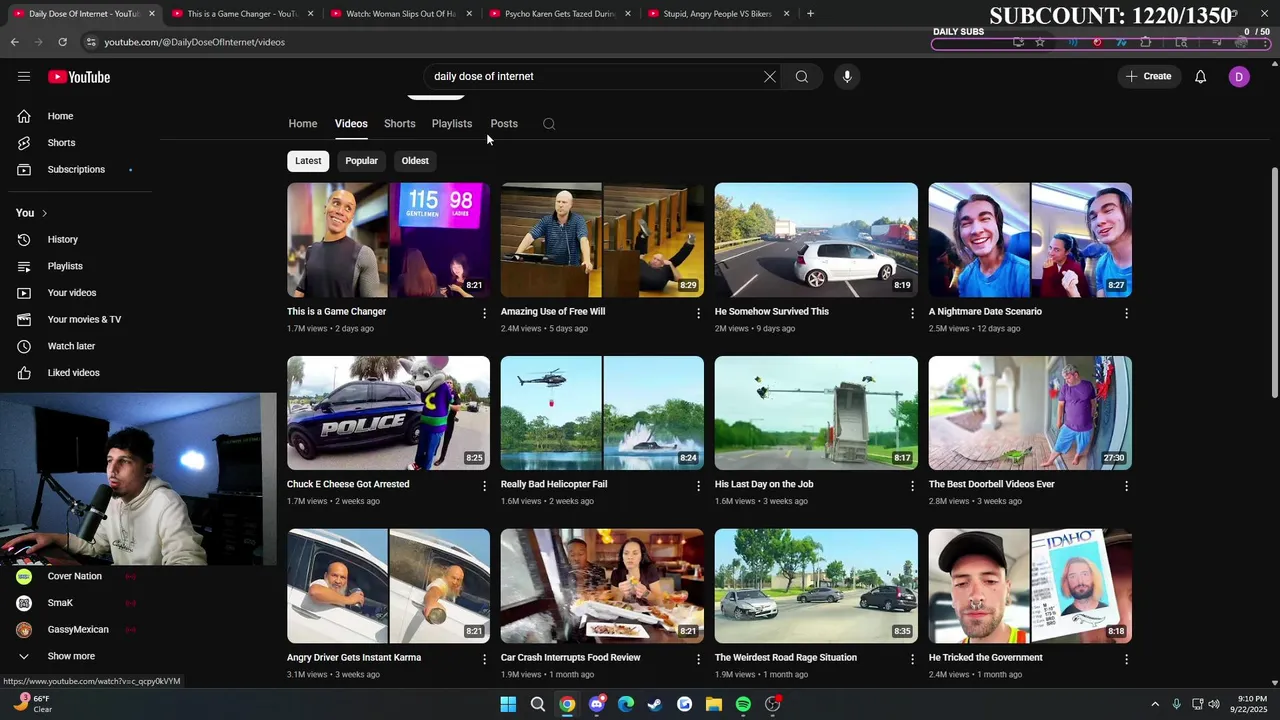Open options for This is a Game Changer

point(485,313)
